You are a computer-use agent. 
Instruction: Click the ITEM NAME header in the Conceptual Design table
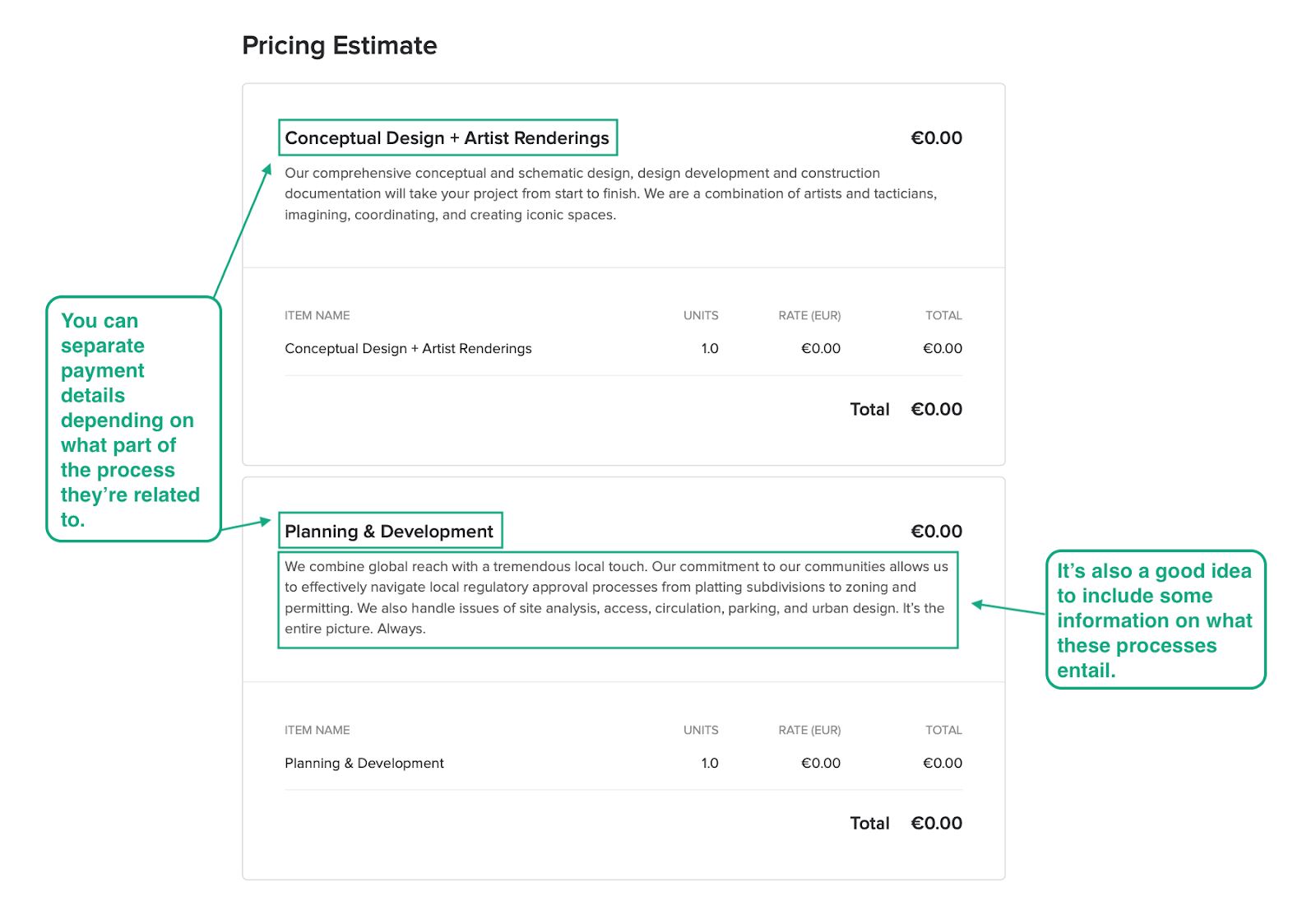(x=317, y=316)
